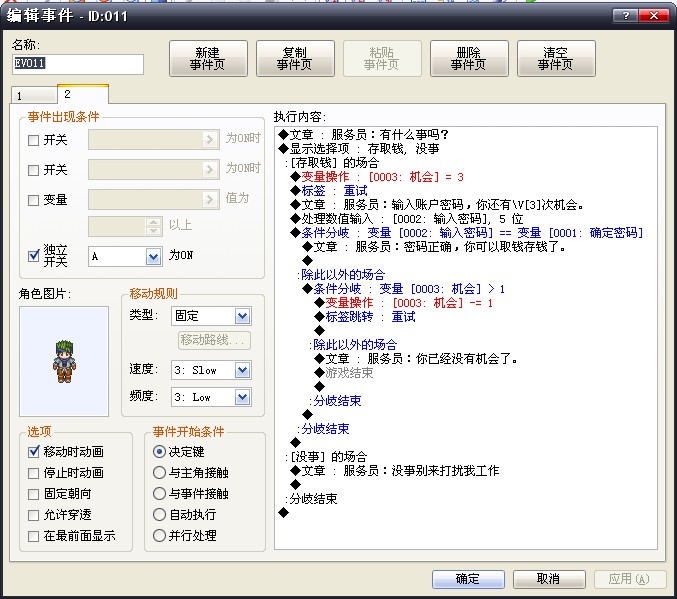Select the 标签：重试 command line
This screenshot has height=599, width=677.
329,190
